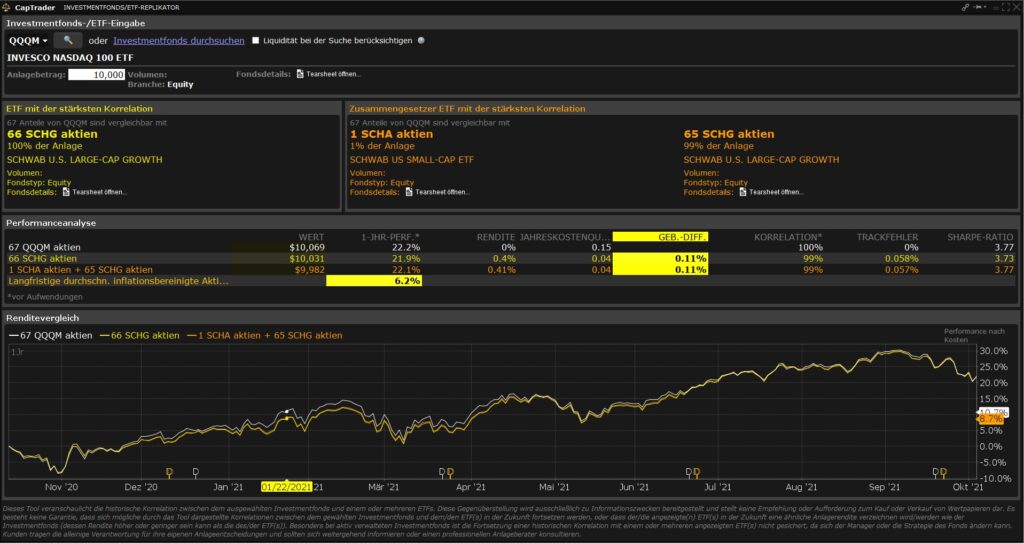Viewport: 1024px width, 543px height.
Task: Click the 1Jr period label on chart
Action: [x=16, y=352]
